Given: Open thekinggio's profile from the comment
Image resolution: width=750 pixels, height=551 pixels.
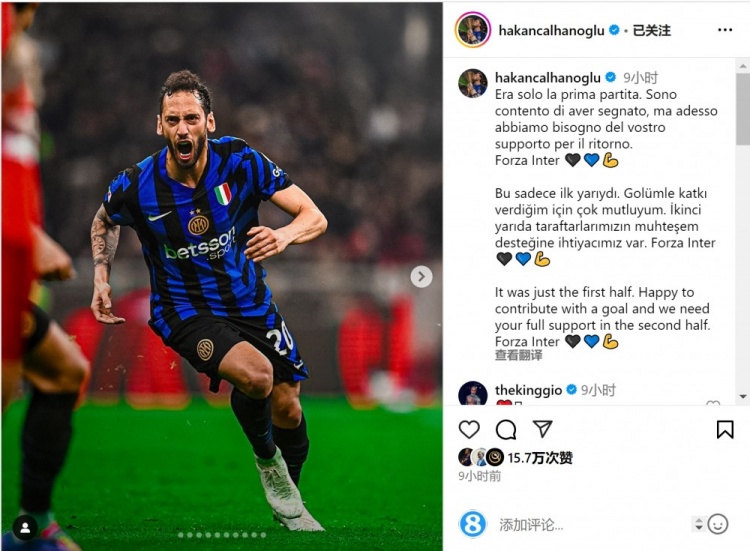Looking at the screenshot, I should (528, 390).
